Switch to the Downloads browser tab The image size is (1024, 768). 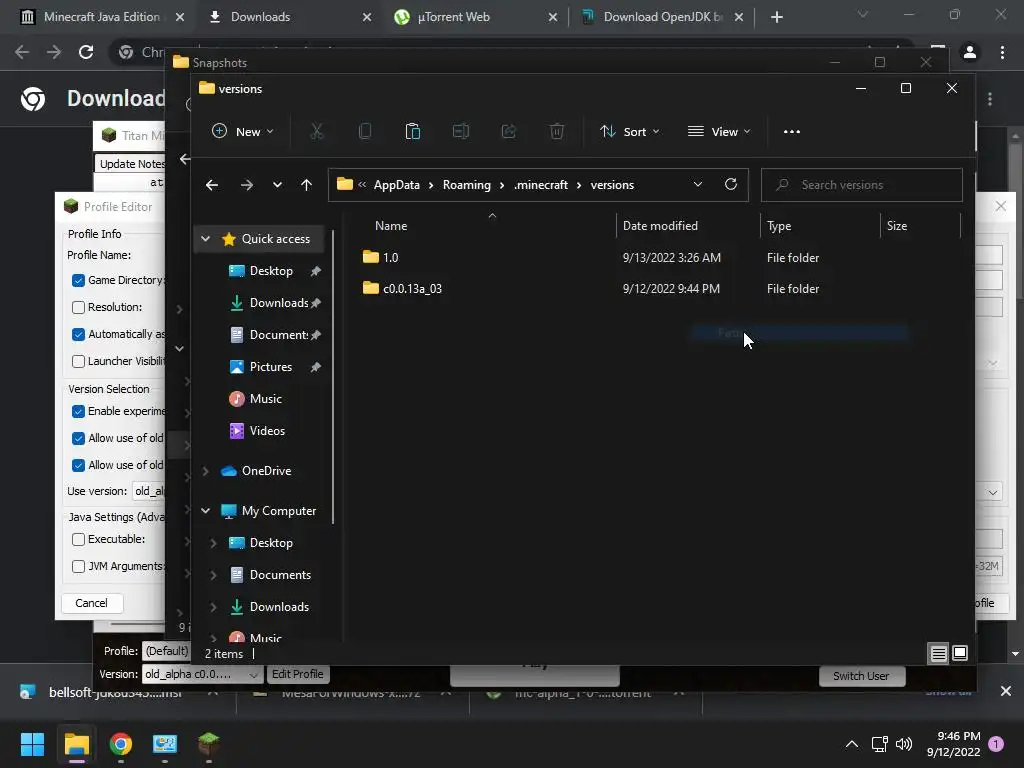[287, 17]
